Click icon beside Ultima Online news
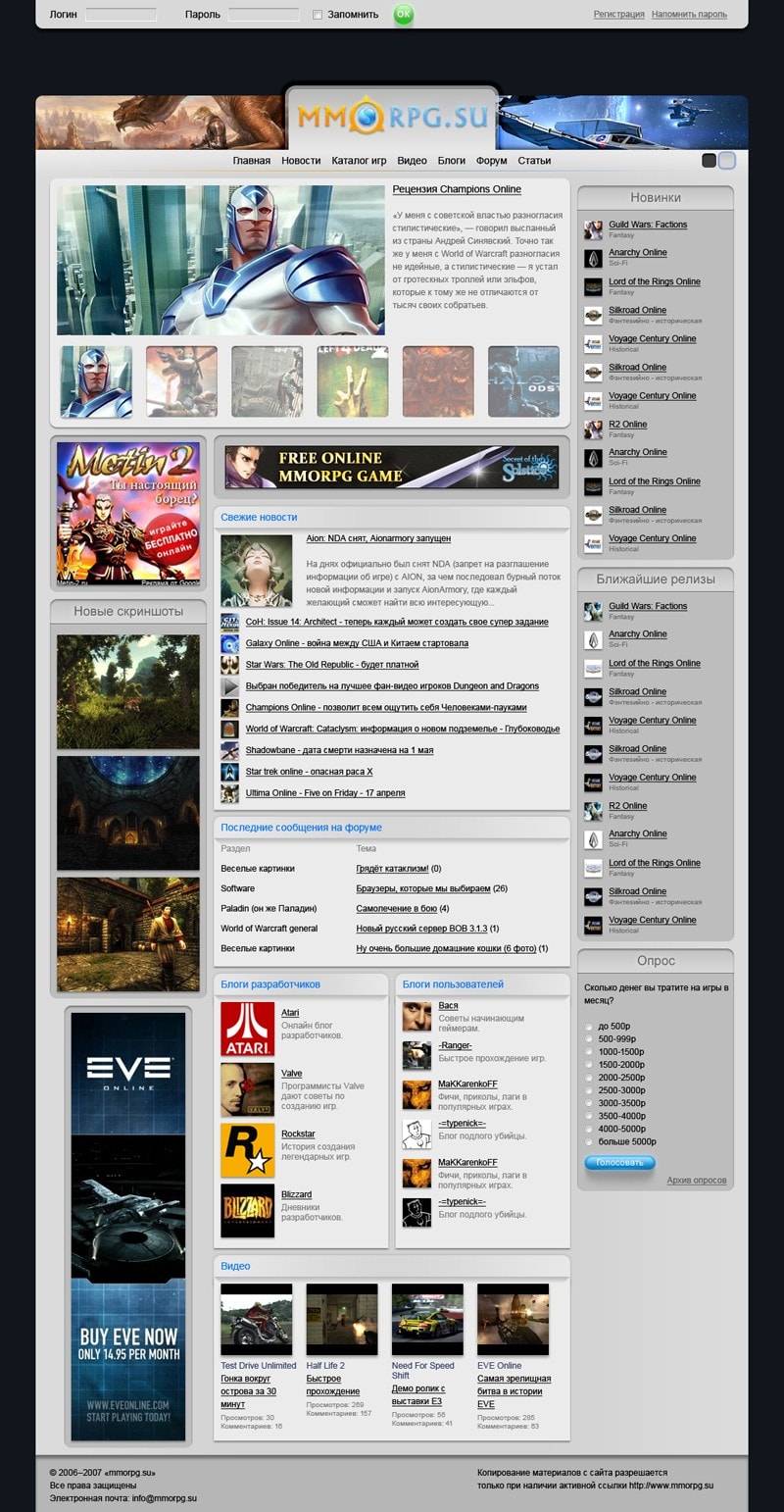Viewport: 784px width, 1512px height. (230, 792)
